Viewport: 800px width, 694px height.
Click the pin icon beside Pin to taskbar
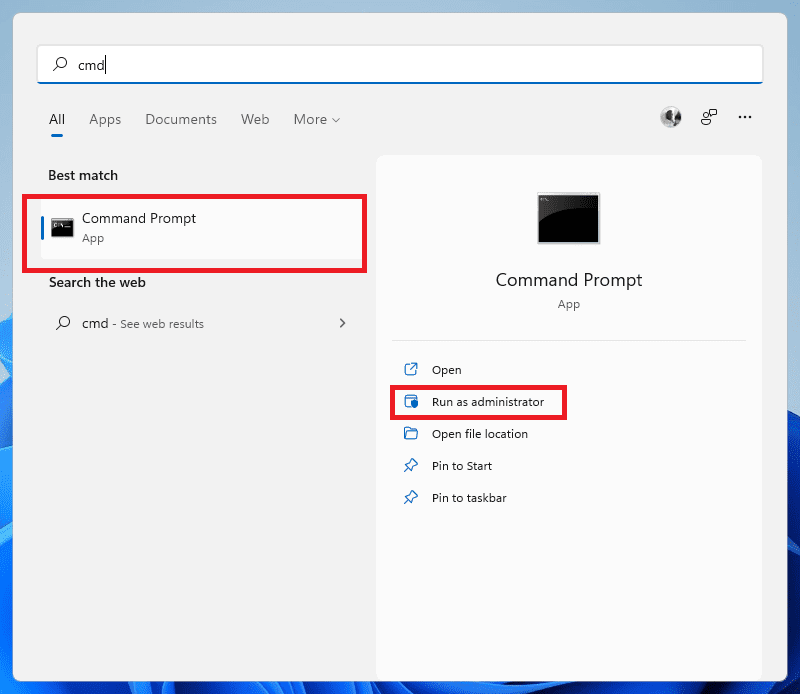point(411,498)
